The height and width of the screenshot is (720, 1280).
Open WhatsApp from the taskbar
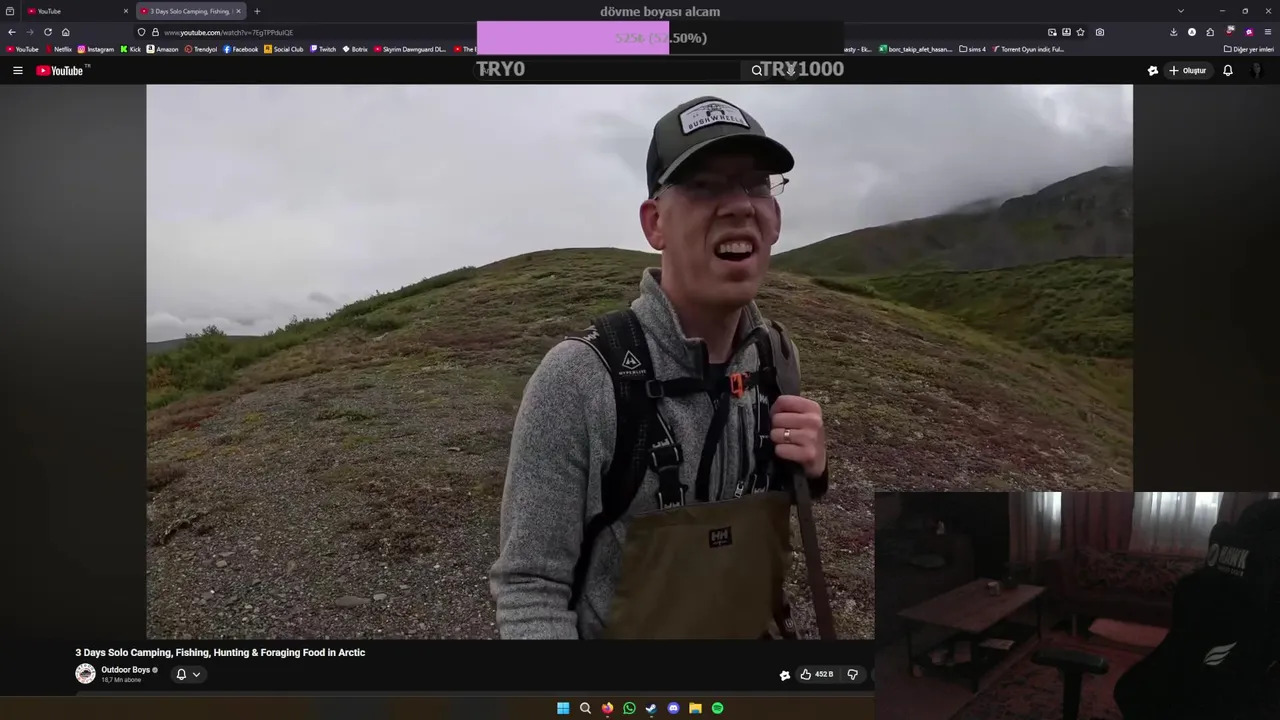point(629,708)
